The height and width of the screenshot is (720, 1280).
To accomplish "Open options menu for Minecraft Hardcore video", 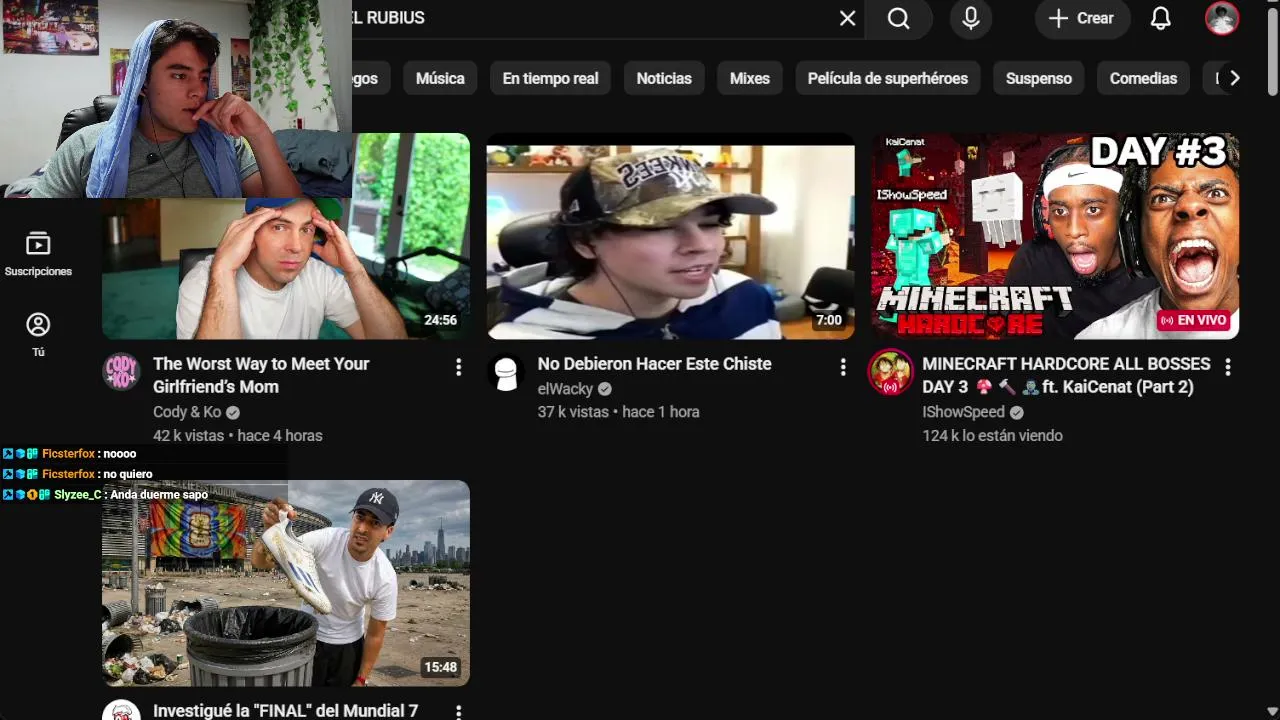I will [1228, 367].
